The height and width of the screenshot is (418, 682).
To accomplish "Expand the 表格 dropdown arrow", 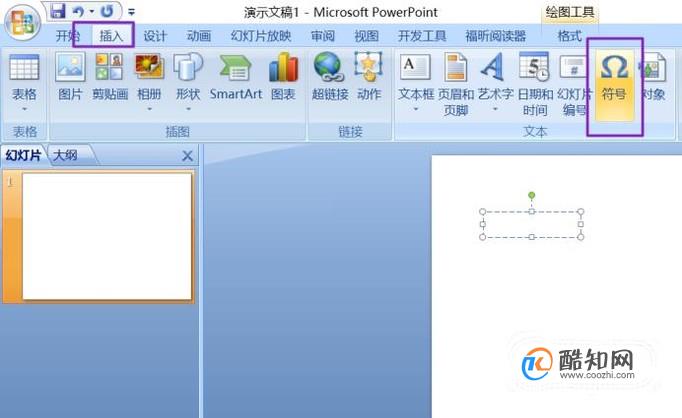I will click(x=24, y=109).
